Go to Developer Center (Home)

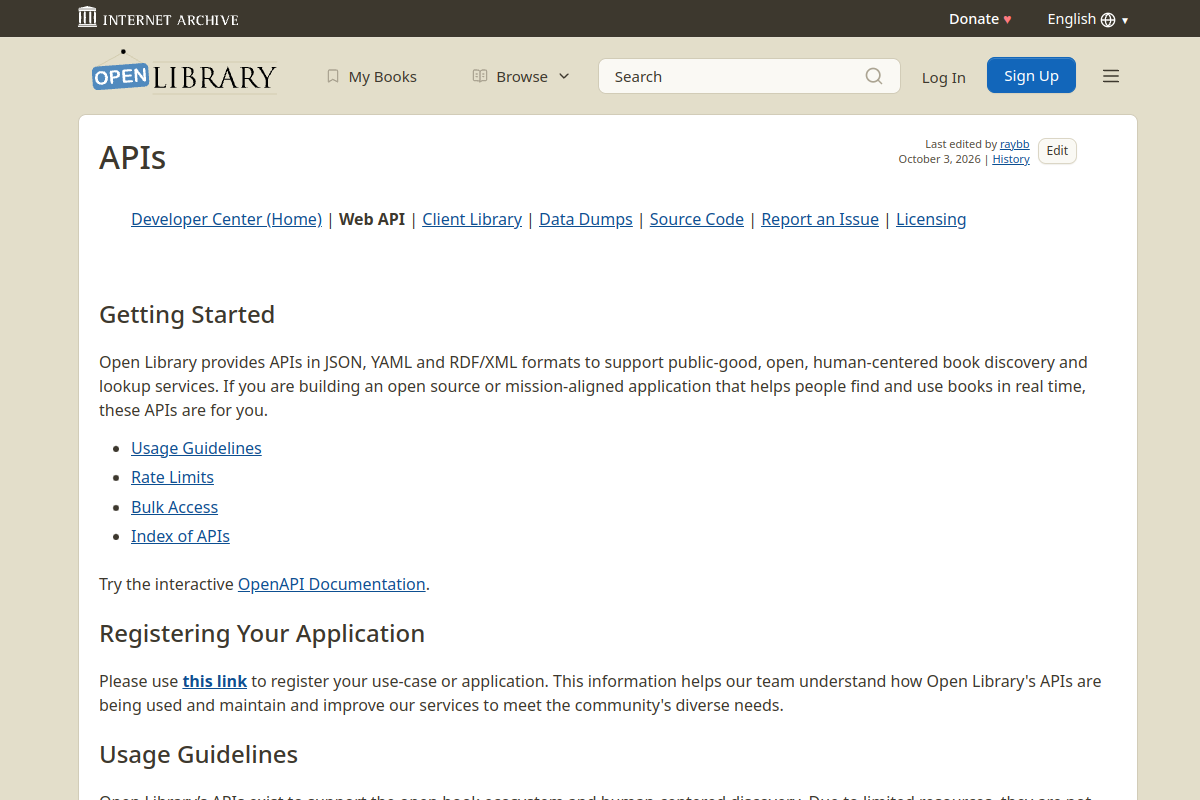[x=226, y=219]
